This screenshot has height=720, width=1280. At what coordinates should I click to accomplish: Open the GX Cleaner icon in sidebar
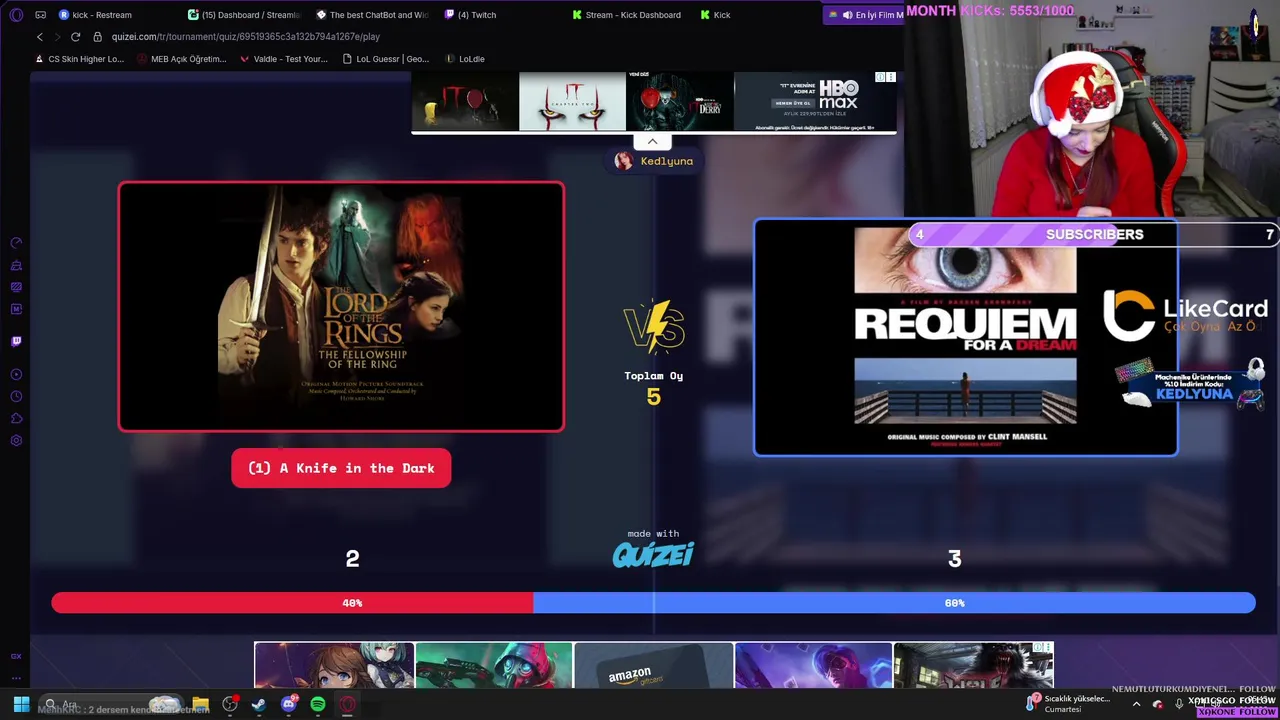[x=16, y=265]
